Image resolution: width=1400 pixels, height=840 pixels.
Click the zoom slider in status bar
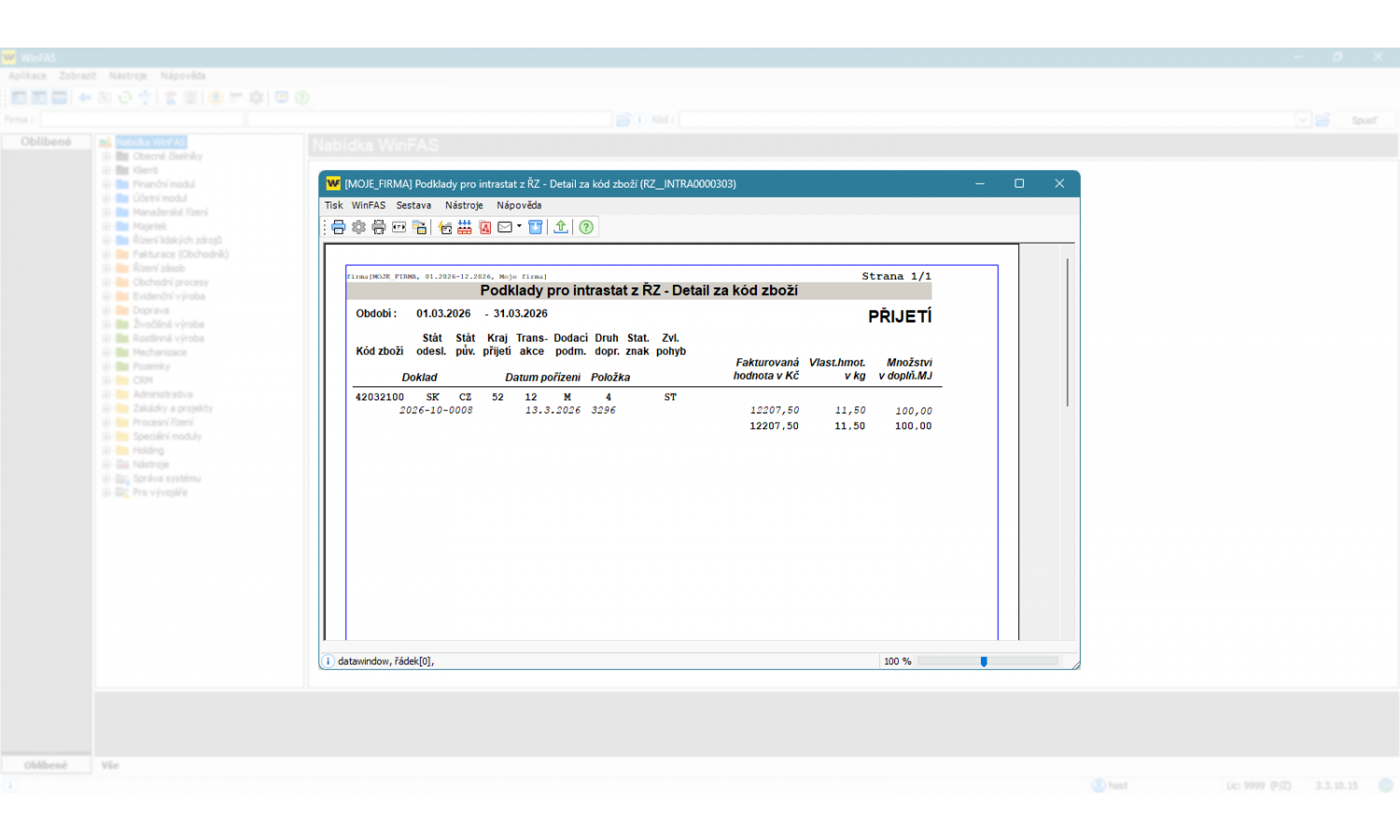tap(984, 662)
